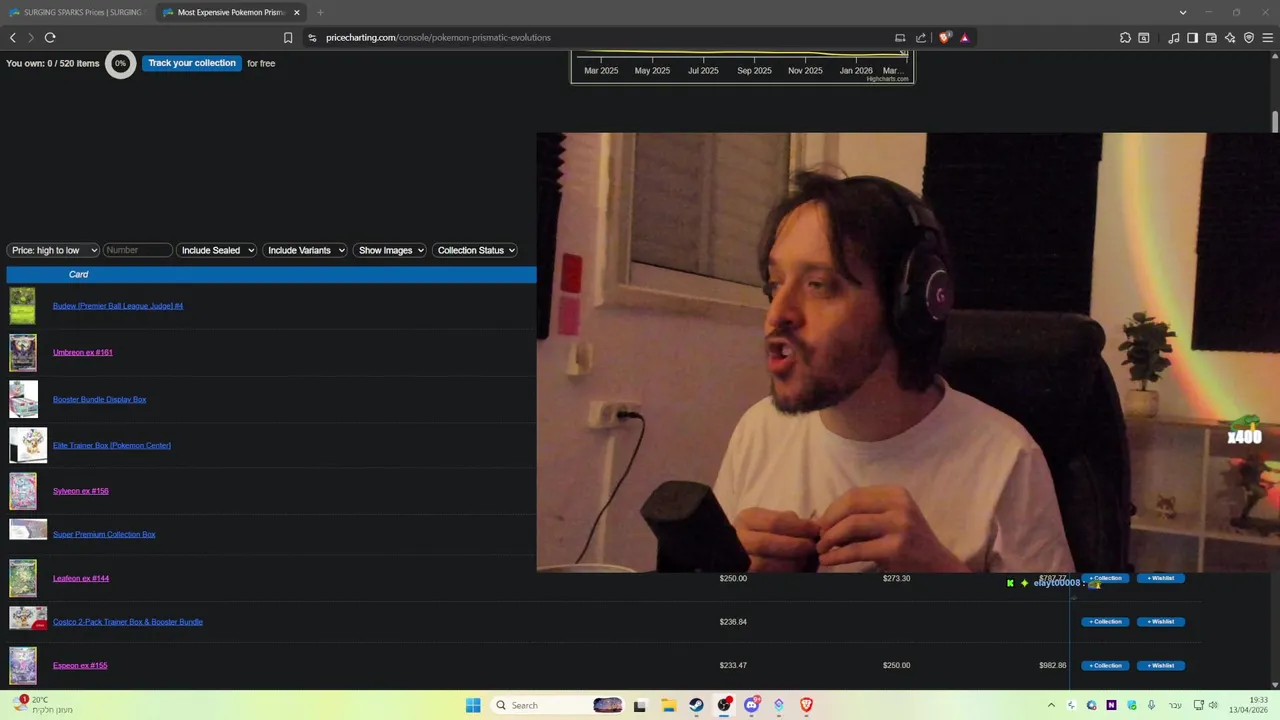This screenshot has height=720, width=1280.
Task: Click the Track your collection button
Action: point(192,63)
